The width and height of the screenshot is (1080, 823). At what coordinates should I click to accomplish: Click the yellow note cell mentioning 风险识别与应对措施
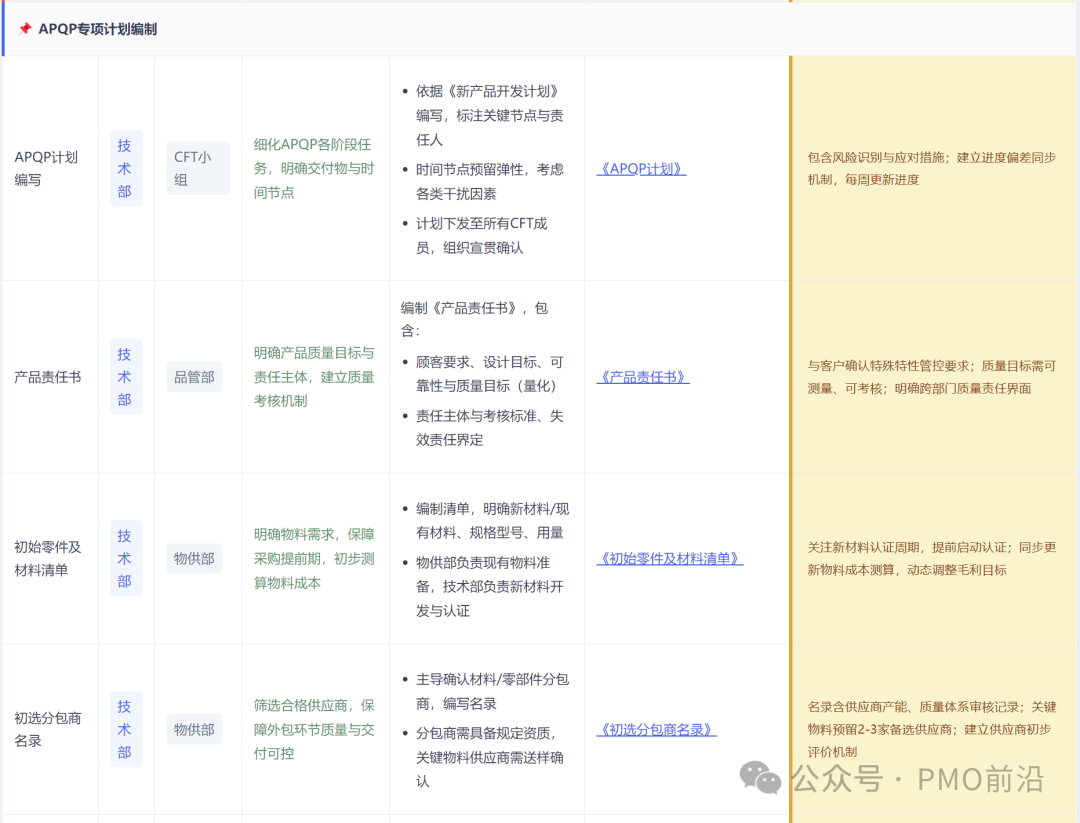click(x=930, y=168)
